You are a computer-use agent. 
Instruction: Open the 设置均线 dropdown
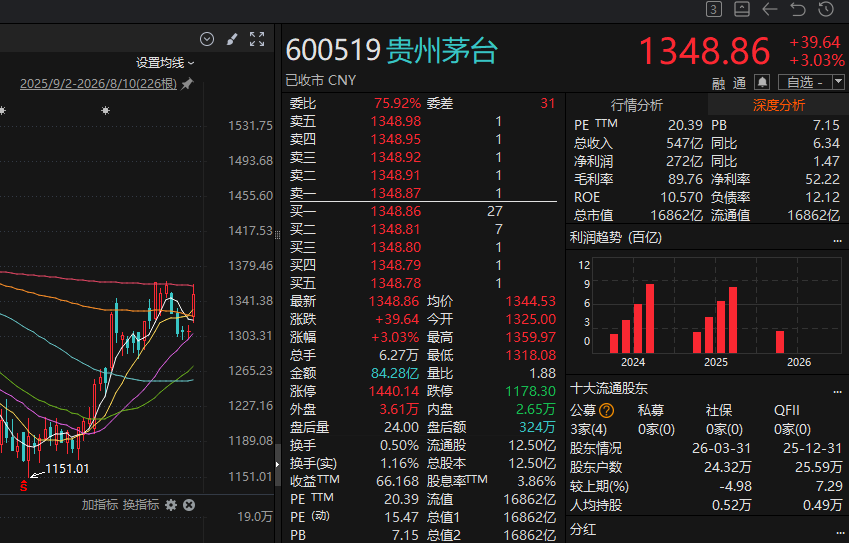[165, 63]
